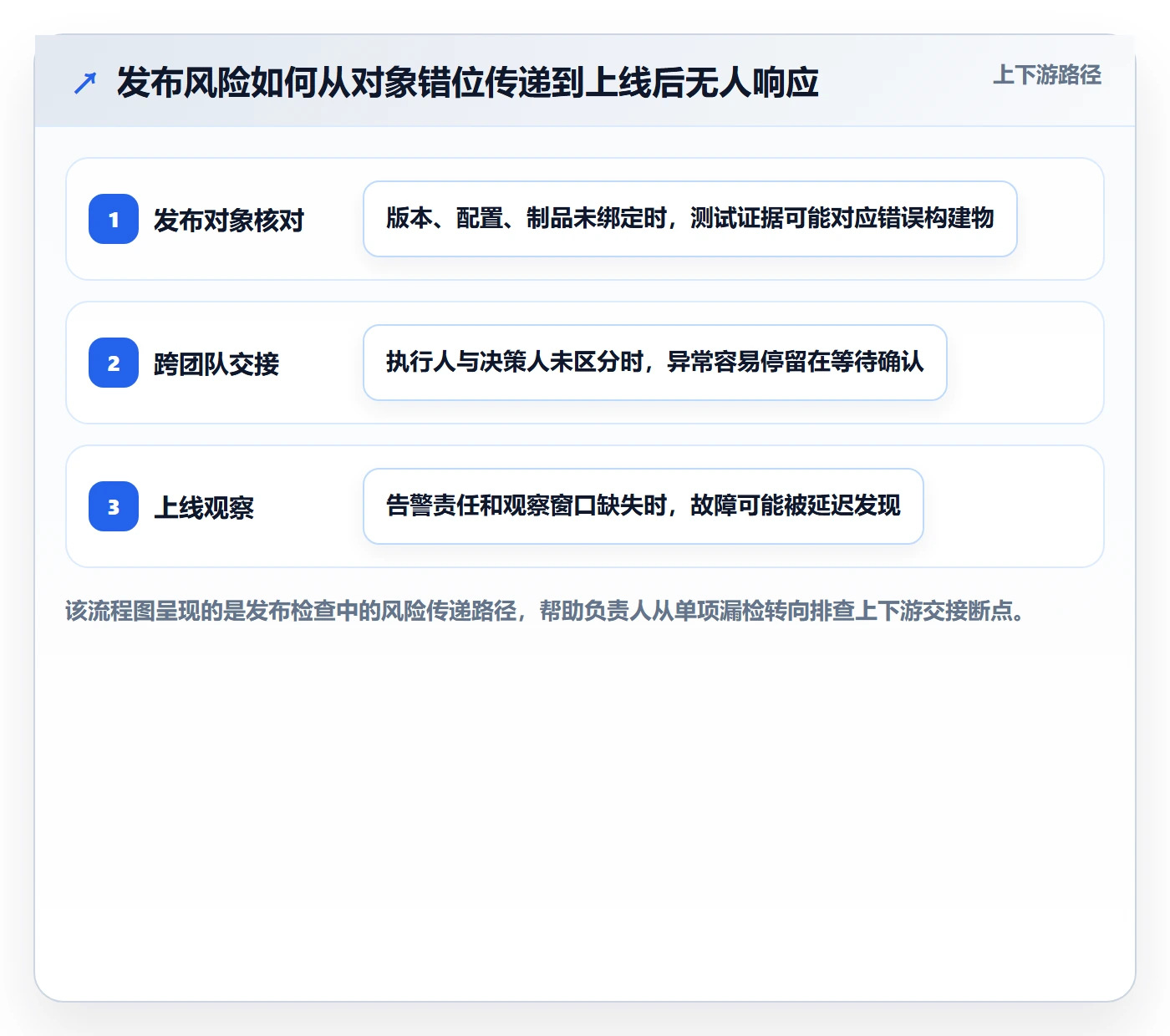Screen dimensions: 1170x1036
Task: Click the caption starting 该流程图呈现的是发布检查中
Action: pos(545,611)
